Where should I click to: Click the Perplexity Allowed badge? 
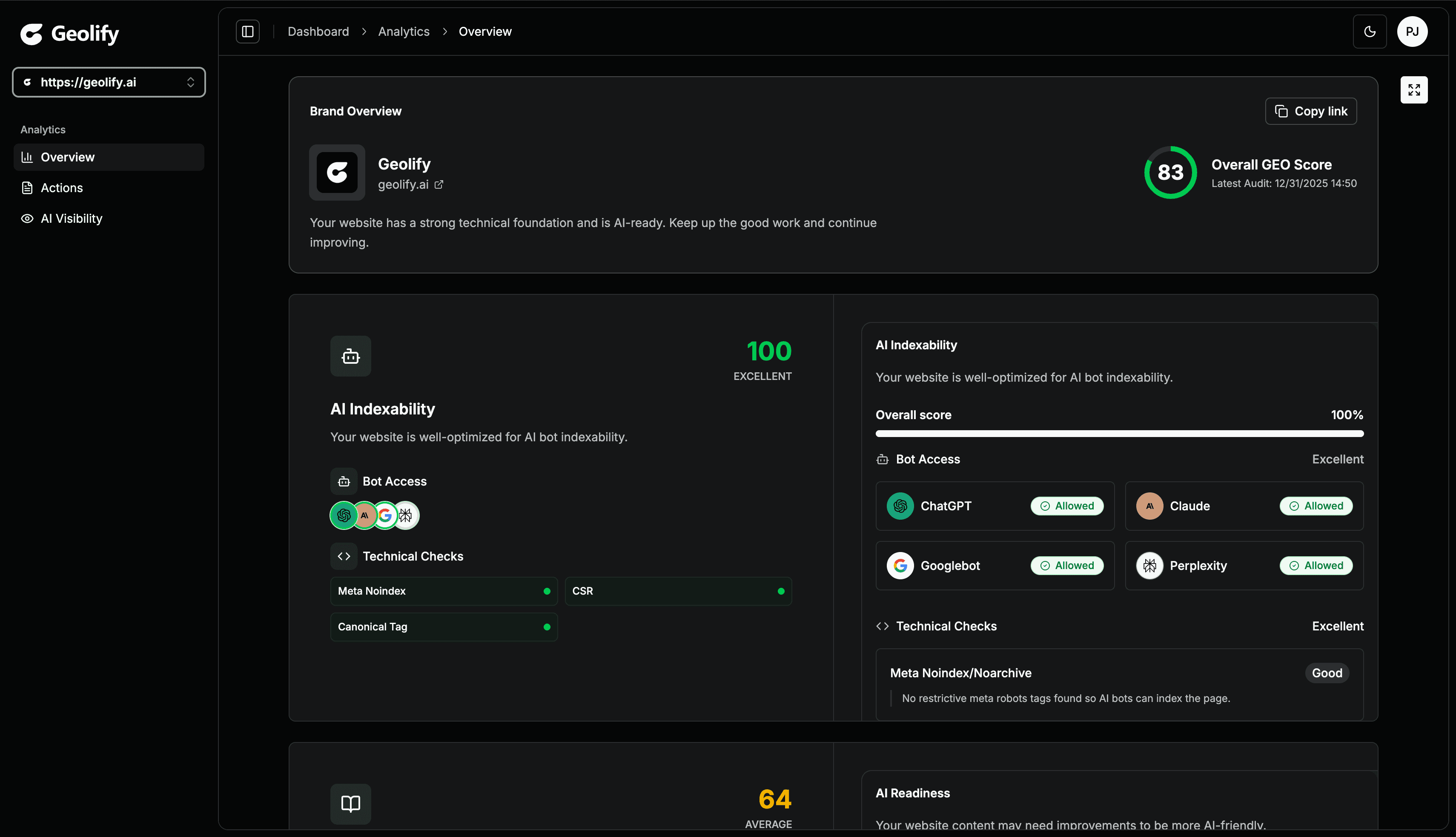tap(1316, 566)
